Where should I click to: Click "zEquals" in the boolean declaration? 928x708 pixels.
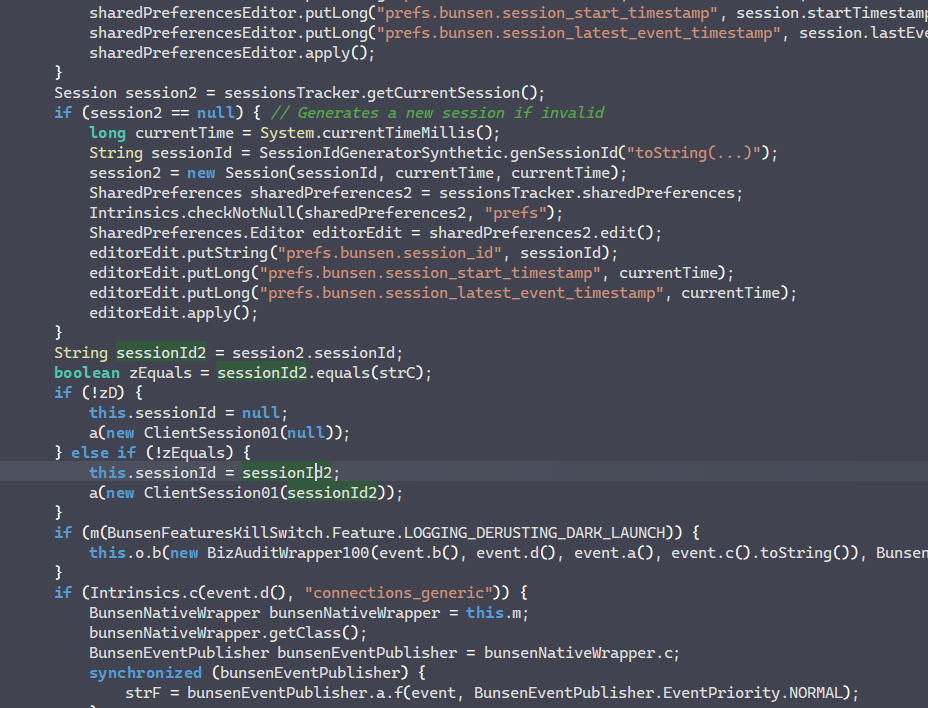160,373
